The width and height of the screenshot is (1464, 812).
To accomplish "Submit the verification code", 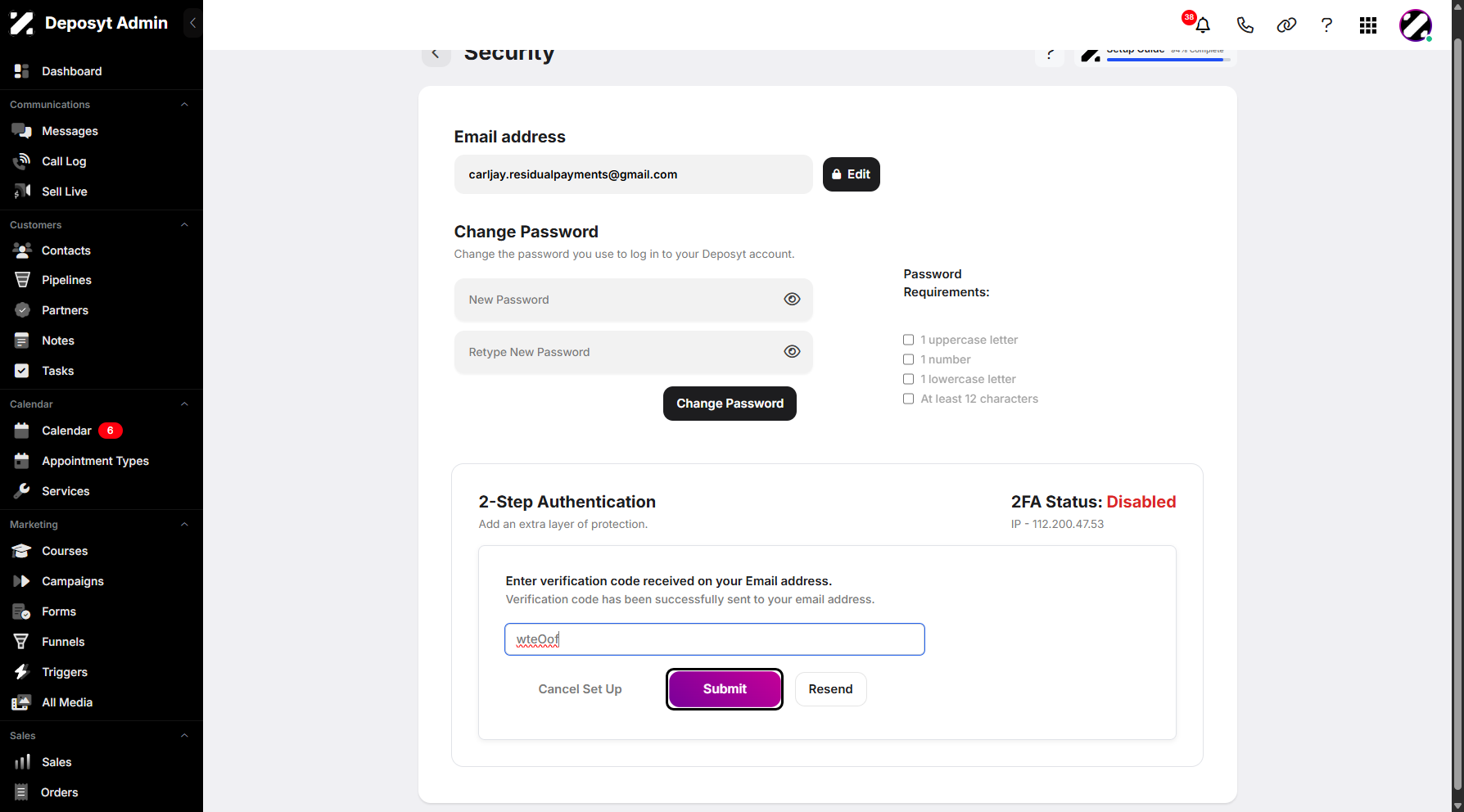I will pyautogui.click(x=725, y=689).
